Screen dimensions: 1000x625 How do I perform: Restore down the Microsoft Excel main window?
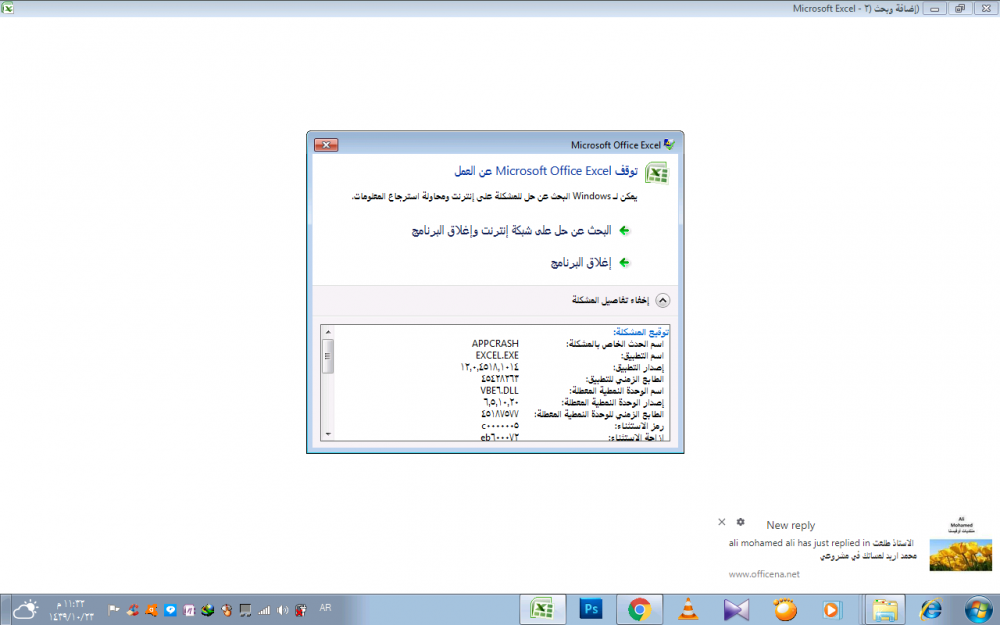pyautogui.click(x=960, y=9)
